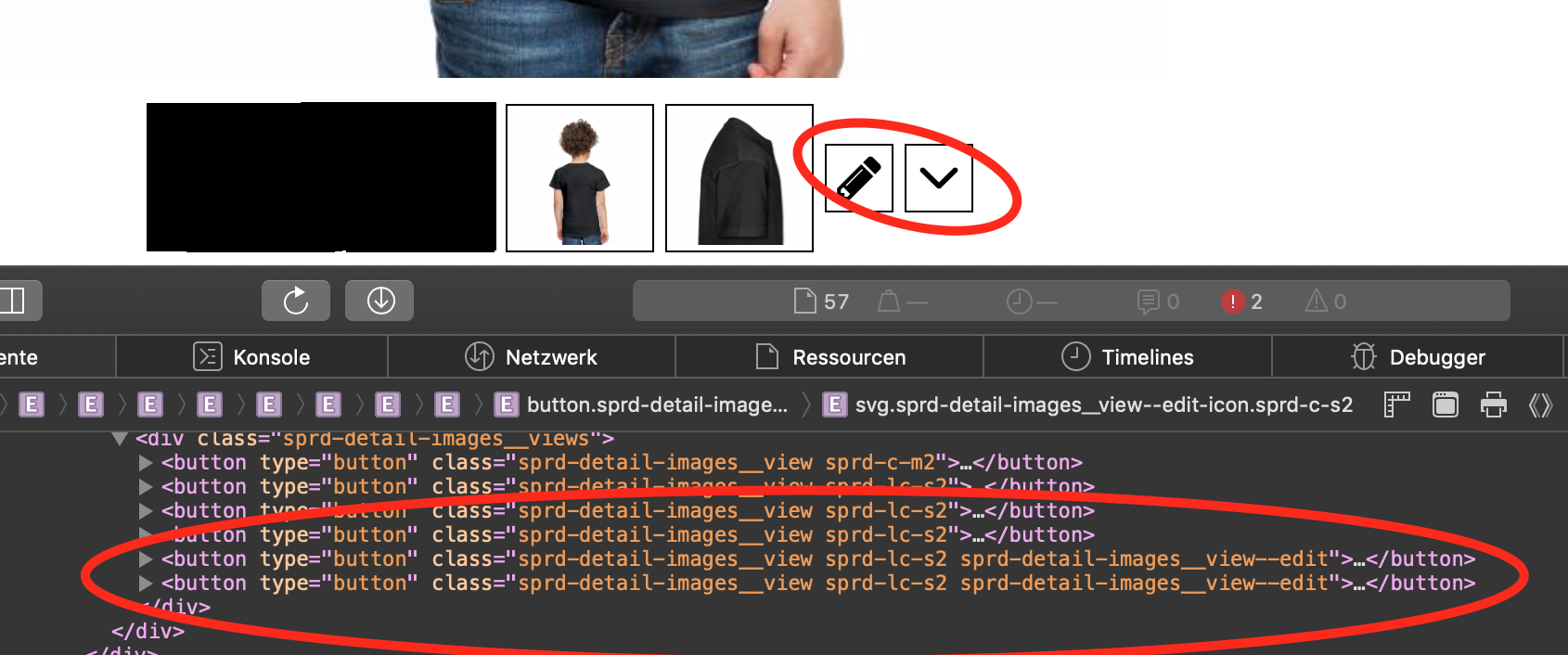Toggle the compositing borders window icon
1568x655 pixels.
(x=1445, y=405)
